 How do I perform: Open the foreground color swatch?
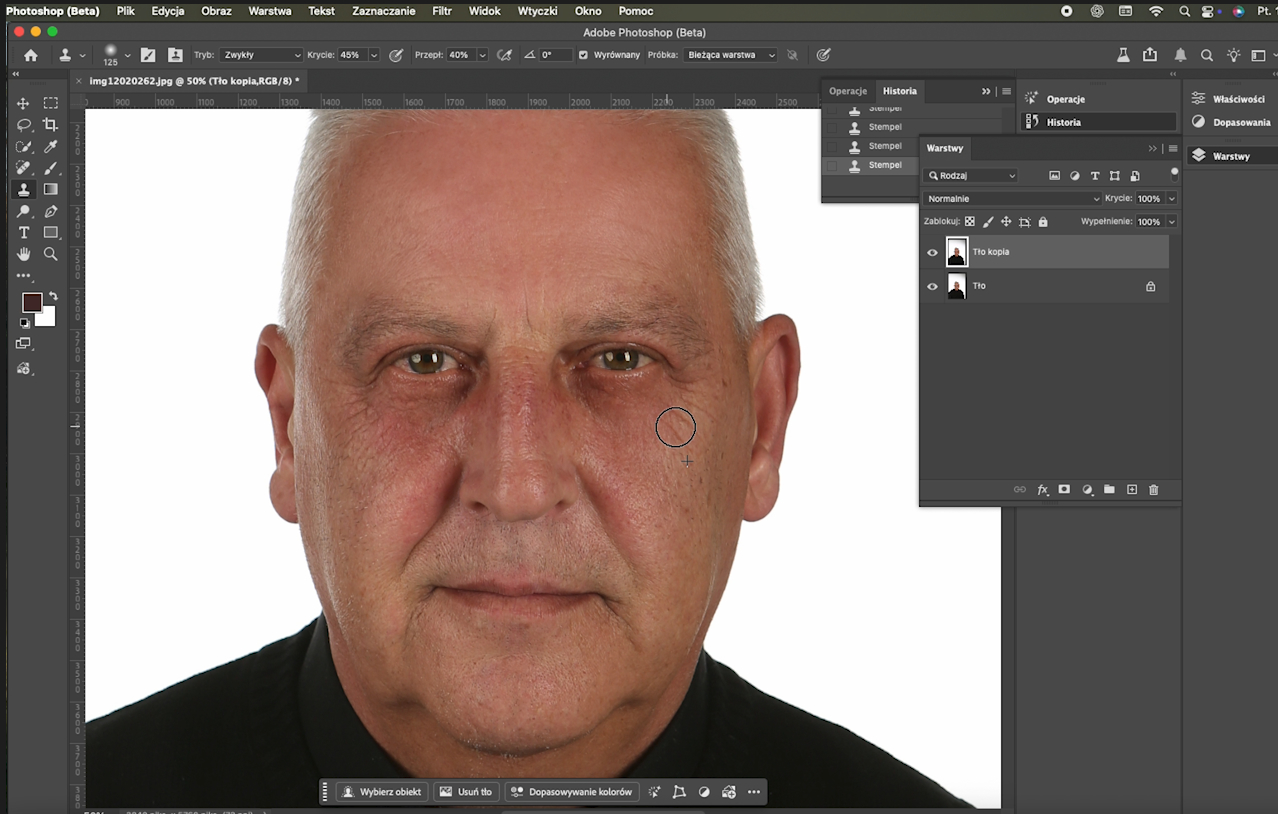[32, 302]
